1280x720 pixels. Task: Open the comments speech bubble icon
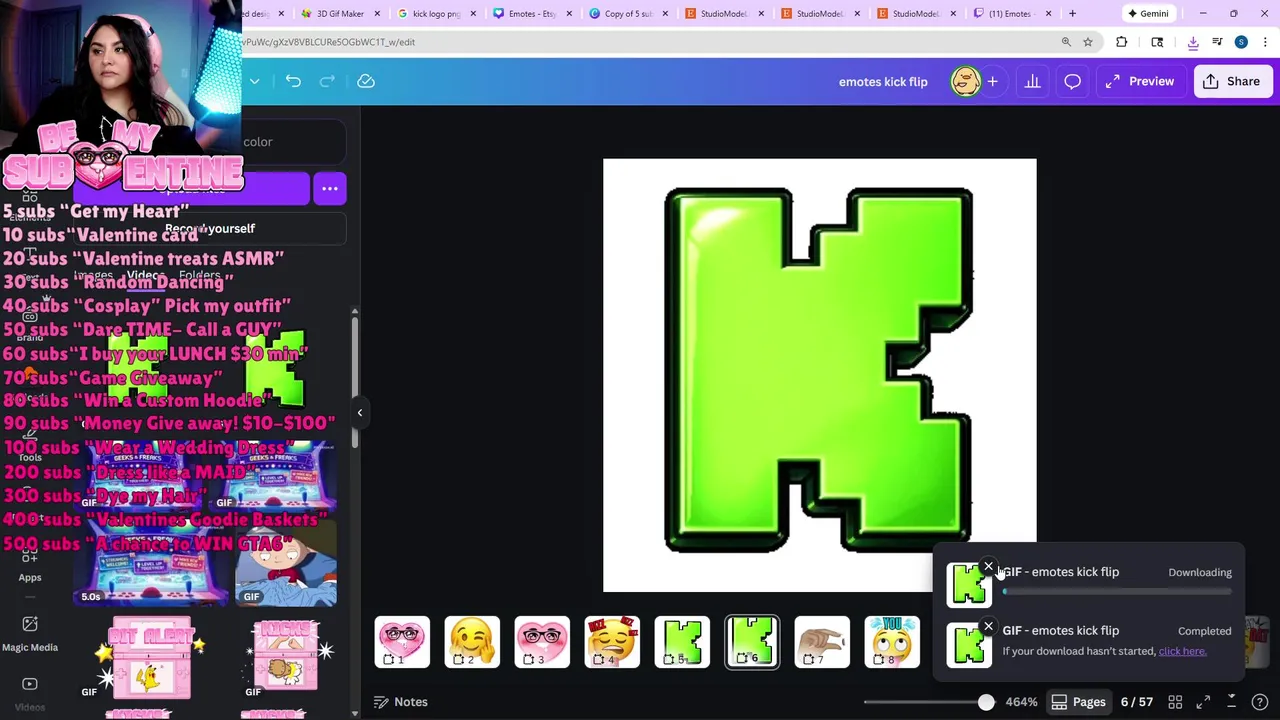pyautogui.click(x=1072, y=82)
